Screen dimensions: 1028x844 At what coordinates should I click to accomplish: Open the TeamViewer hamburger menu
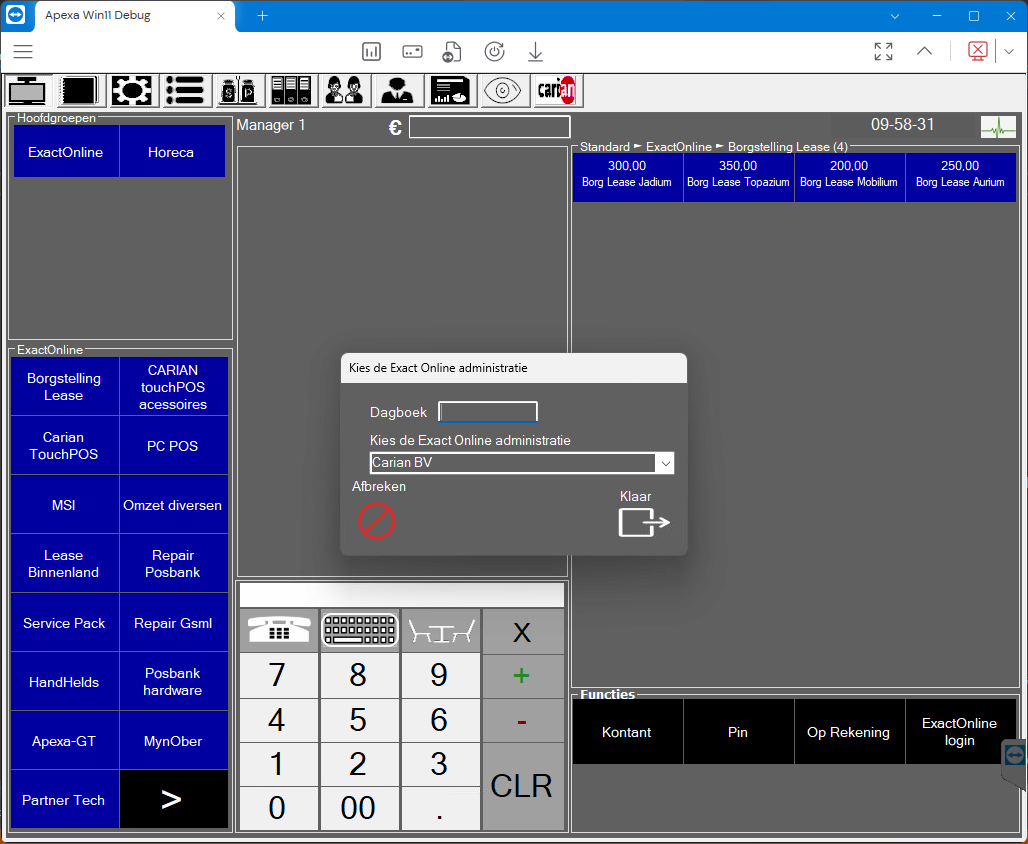click(23, 51)
